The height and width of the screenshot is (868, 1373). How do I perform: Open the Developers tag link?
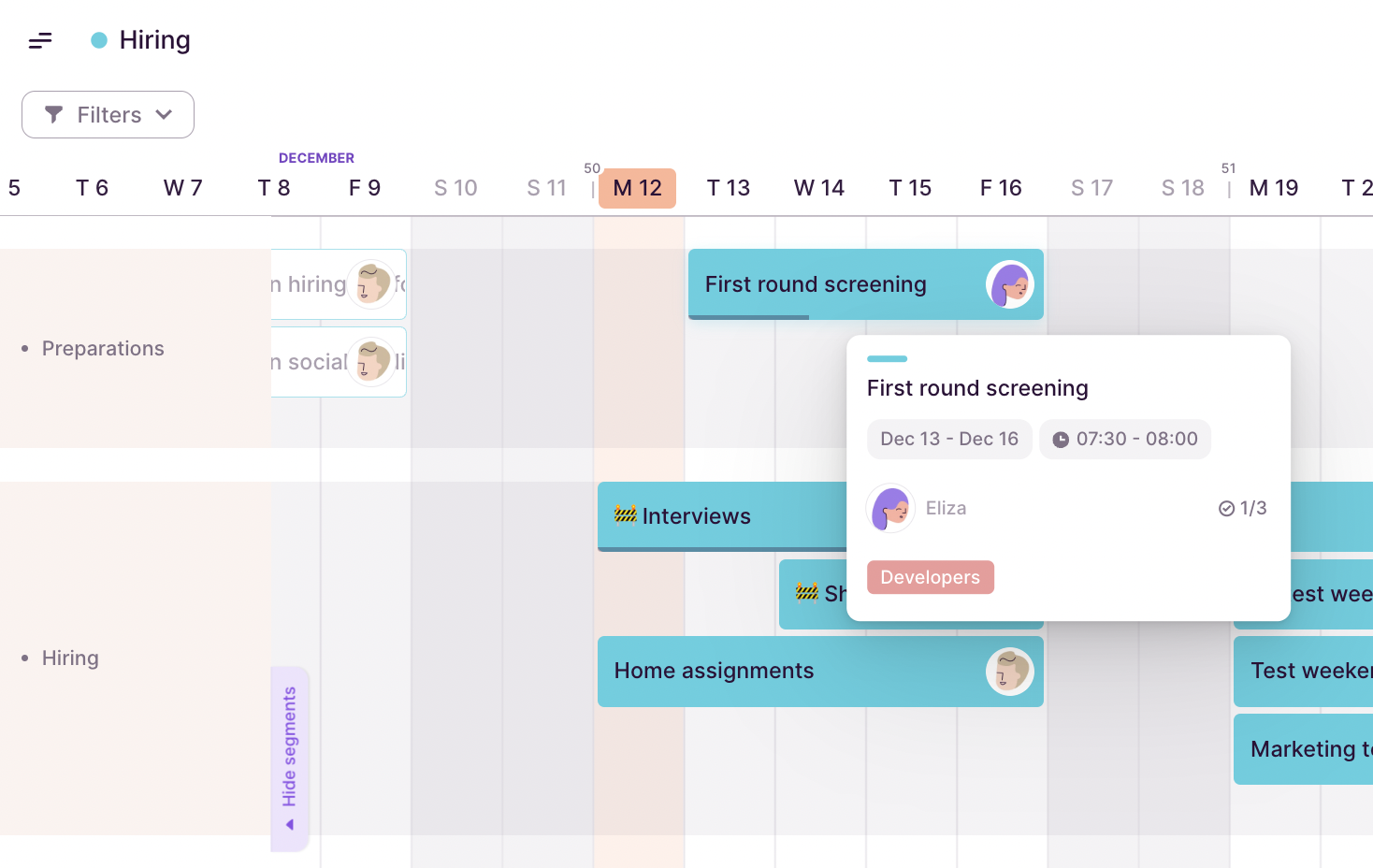tap(931, 577)
